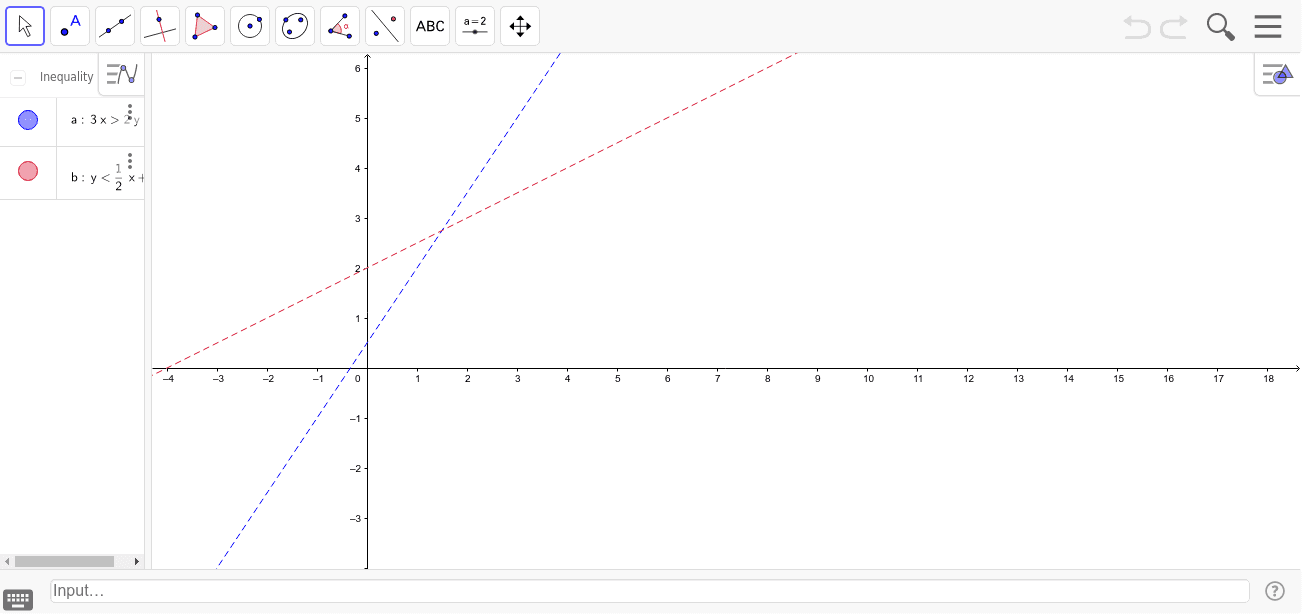Click the Input field
The image size is (1302, 614).
click(x=650, y=591)
